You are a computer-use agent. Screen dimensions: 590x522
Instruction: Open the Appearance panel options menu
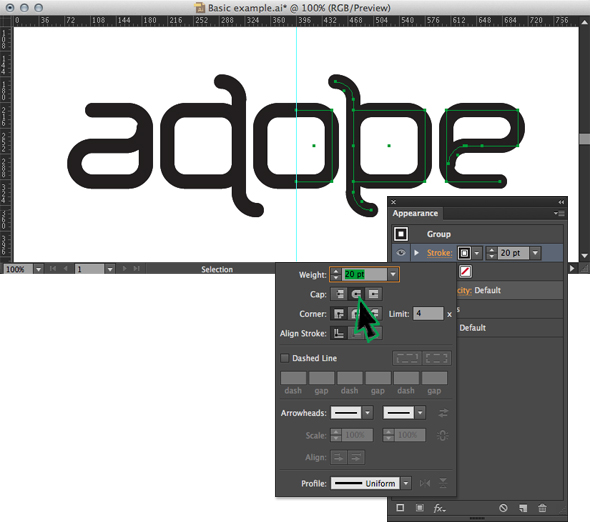click(x=559, y=213)
